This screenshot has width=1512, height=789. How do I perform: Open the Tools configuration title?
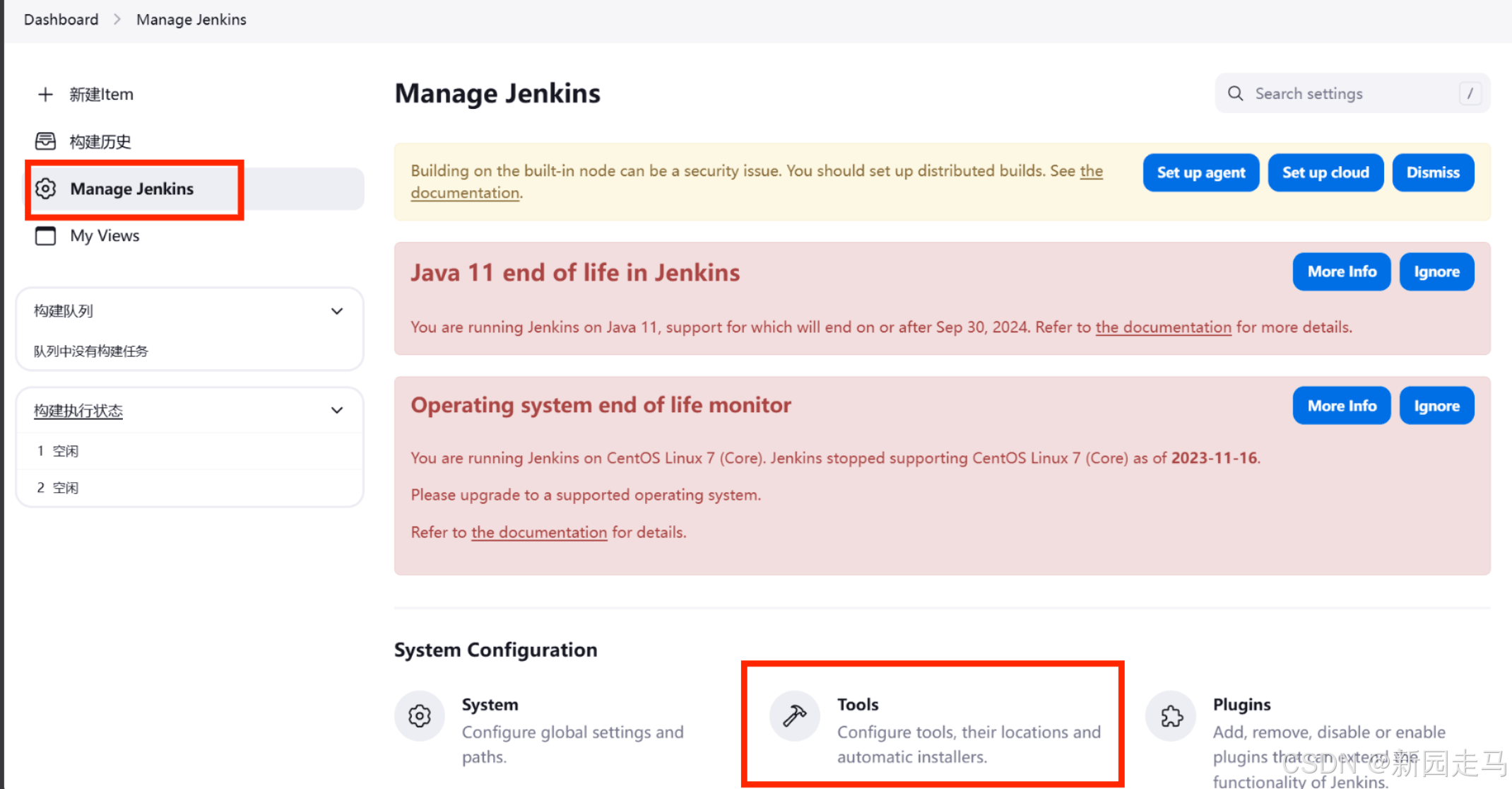click(x=858, y=704)
